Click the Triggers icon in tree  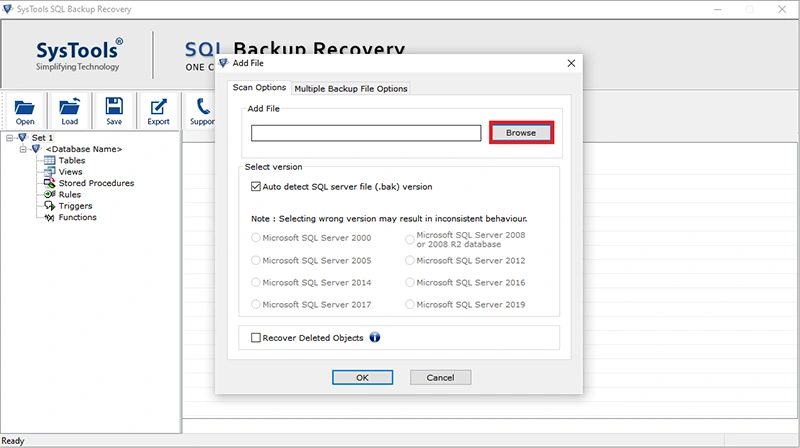point(49,206)
